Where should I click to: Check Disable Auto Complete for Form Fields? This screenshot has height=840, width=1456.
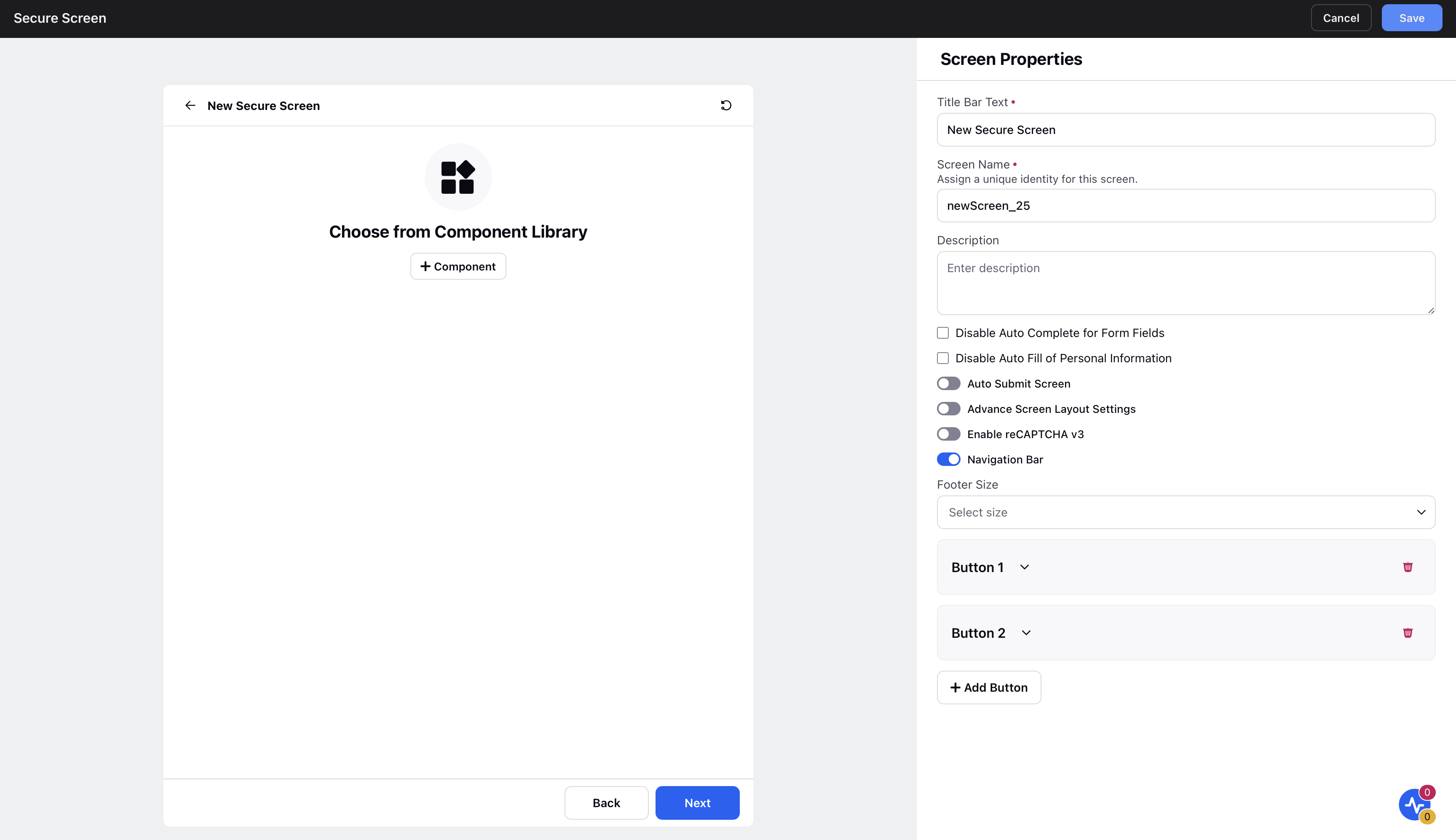(x=942, y=333)
